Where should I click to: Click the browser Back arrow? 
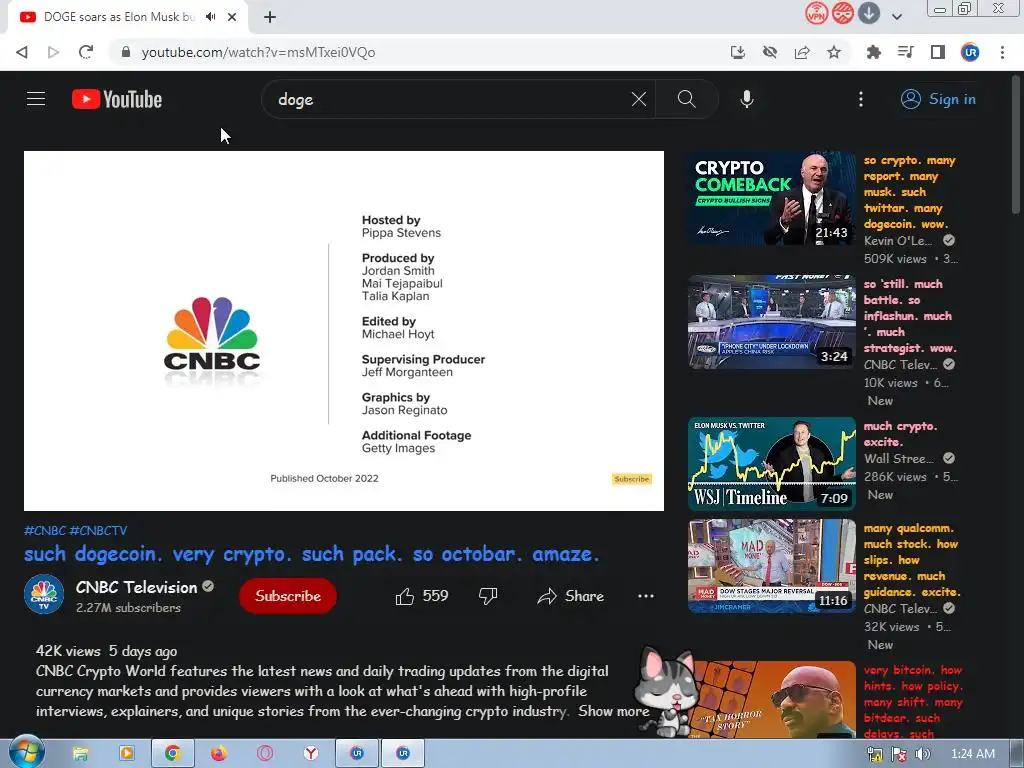(x=22, y=52)
